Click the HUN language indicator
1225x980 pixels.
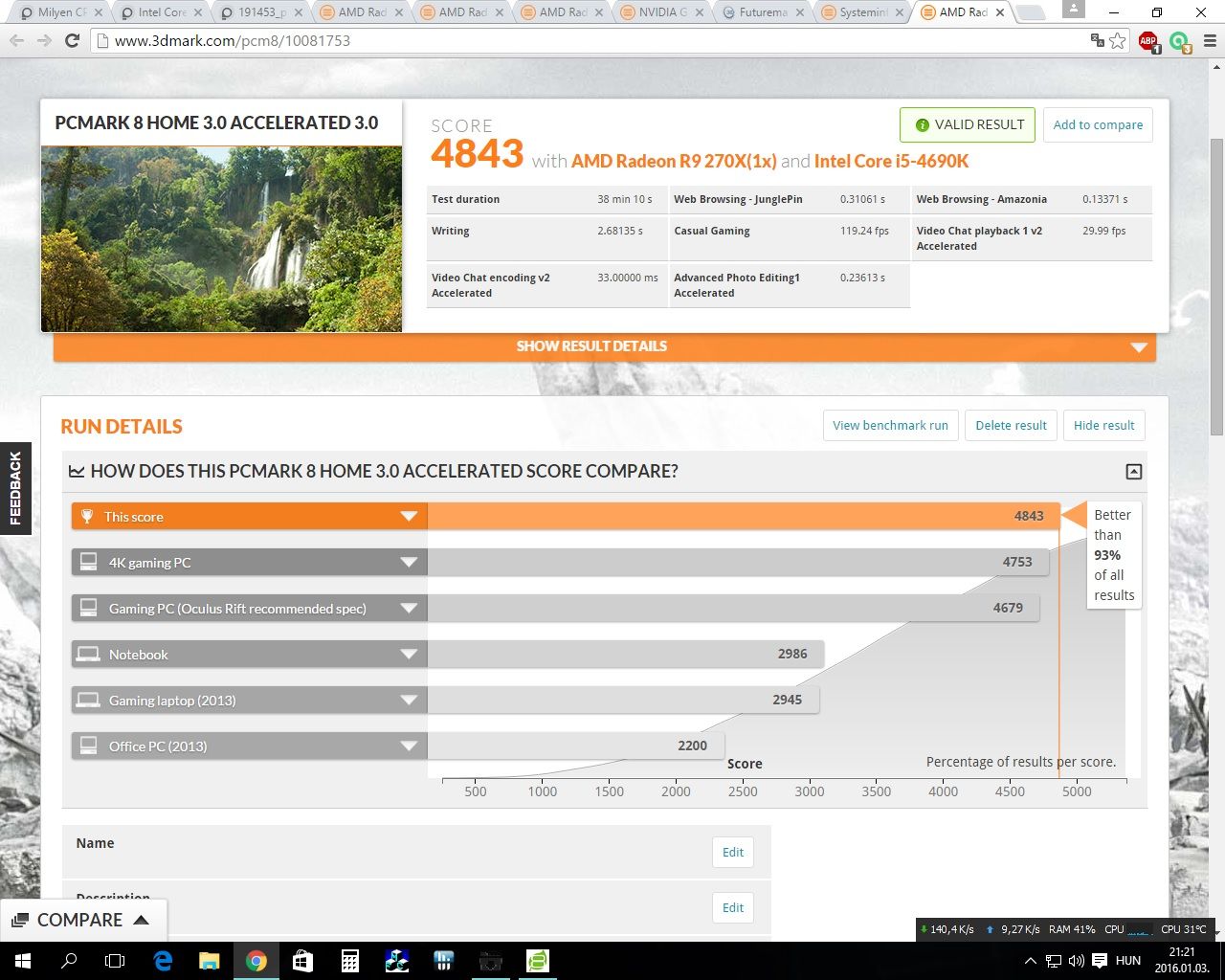coord(1128,961)
